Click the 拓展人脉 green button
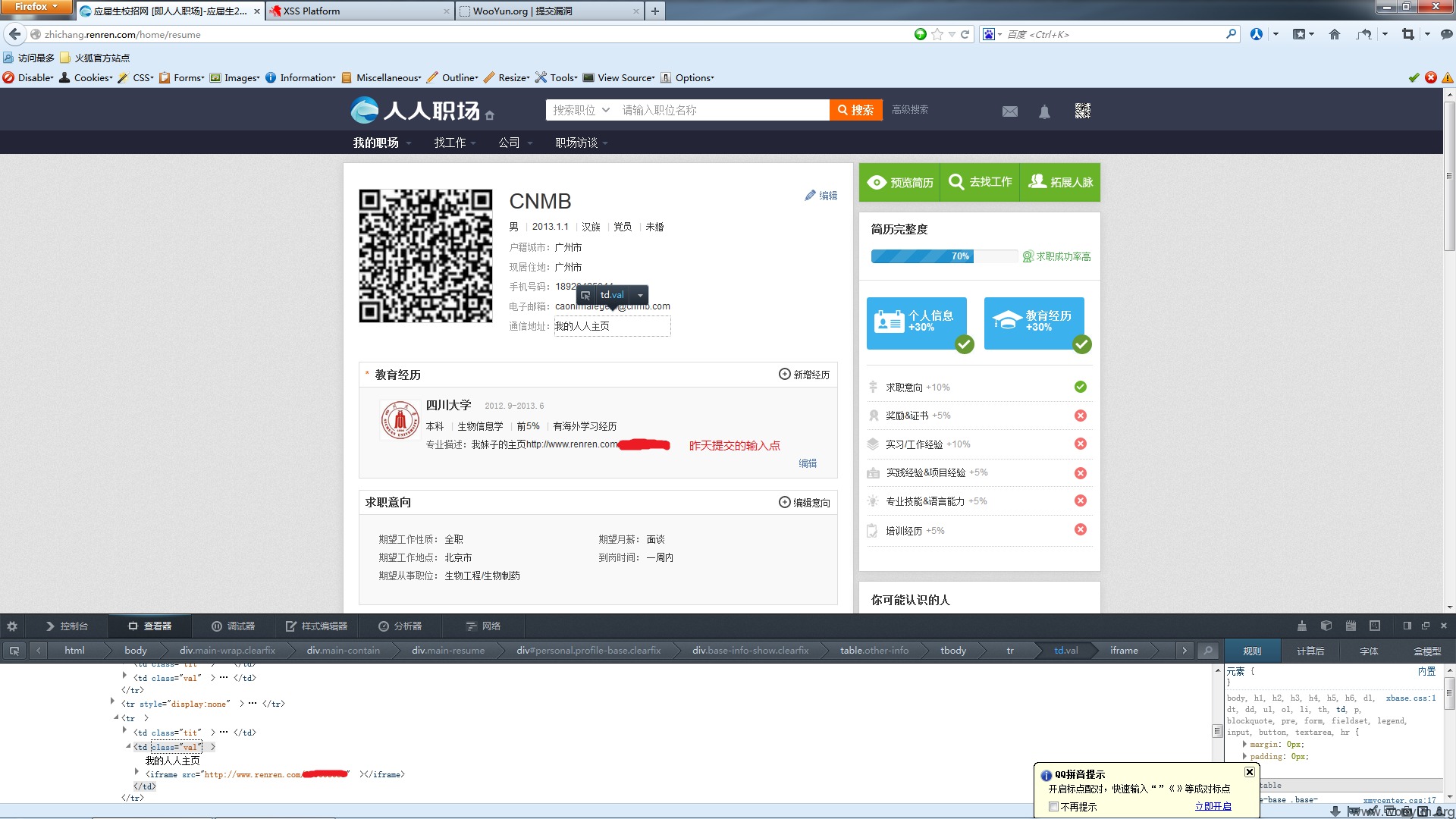The image size is (1456, 819). tap(1060, 183)
